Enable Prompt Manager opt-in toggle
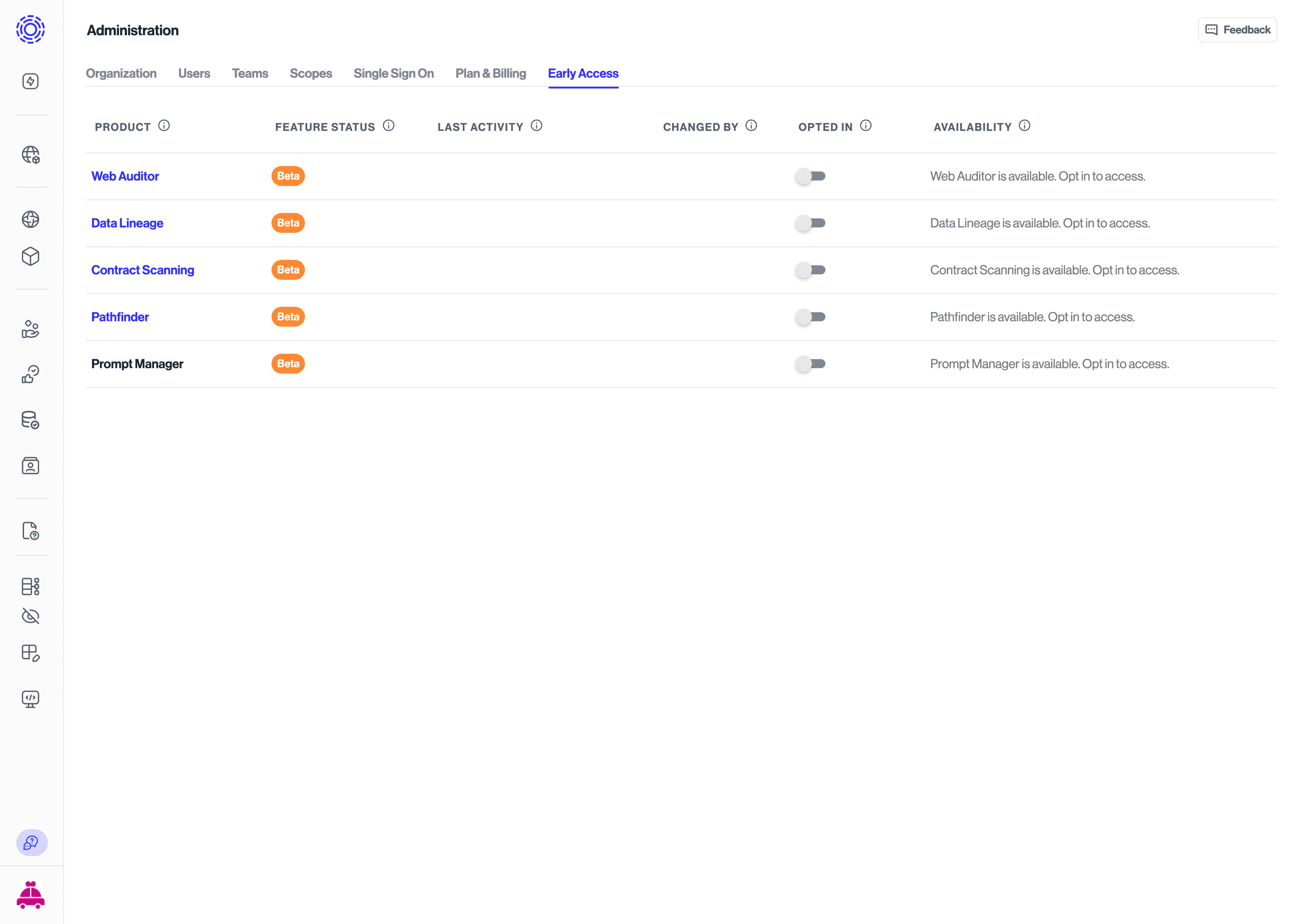1299x924 pixels. click(811, 364)
